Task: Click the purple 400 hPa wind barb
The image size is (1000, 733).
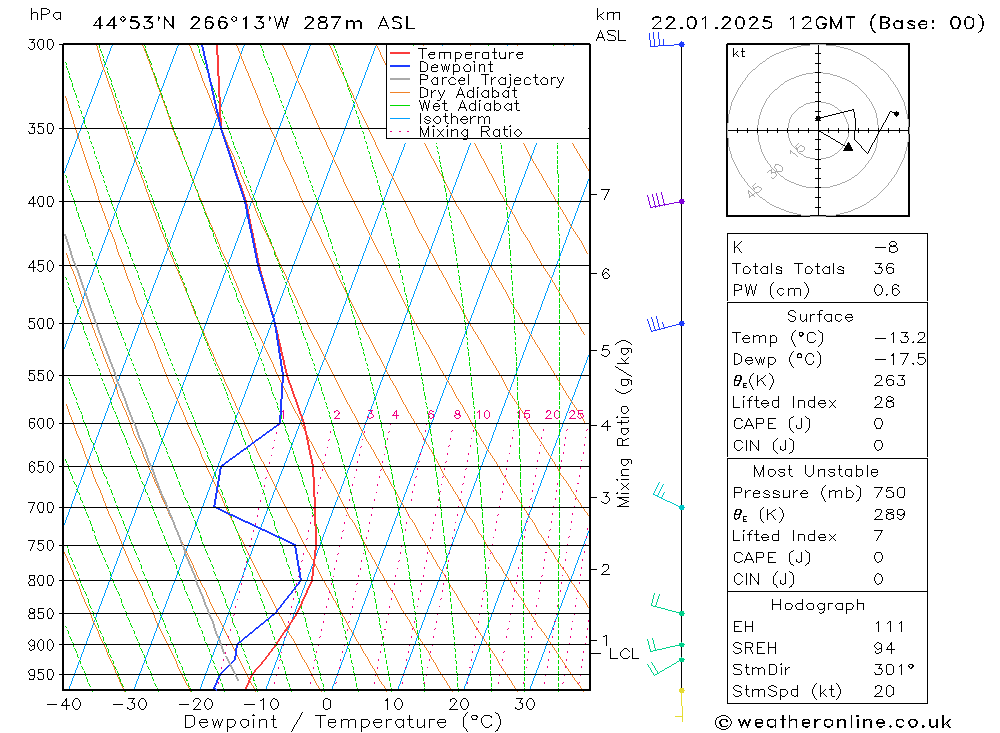Action: click(x=665, y=200)
